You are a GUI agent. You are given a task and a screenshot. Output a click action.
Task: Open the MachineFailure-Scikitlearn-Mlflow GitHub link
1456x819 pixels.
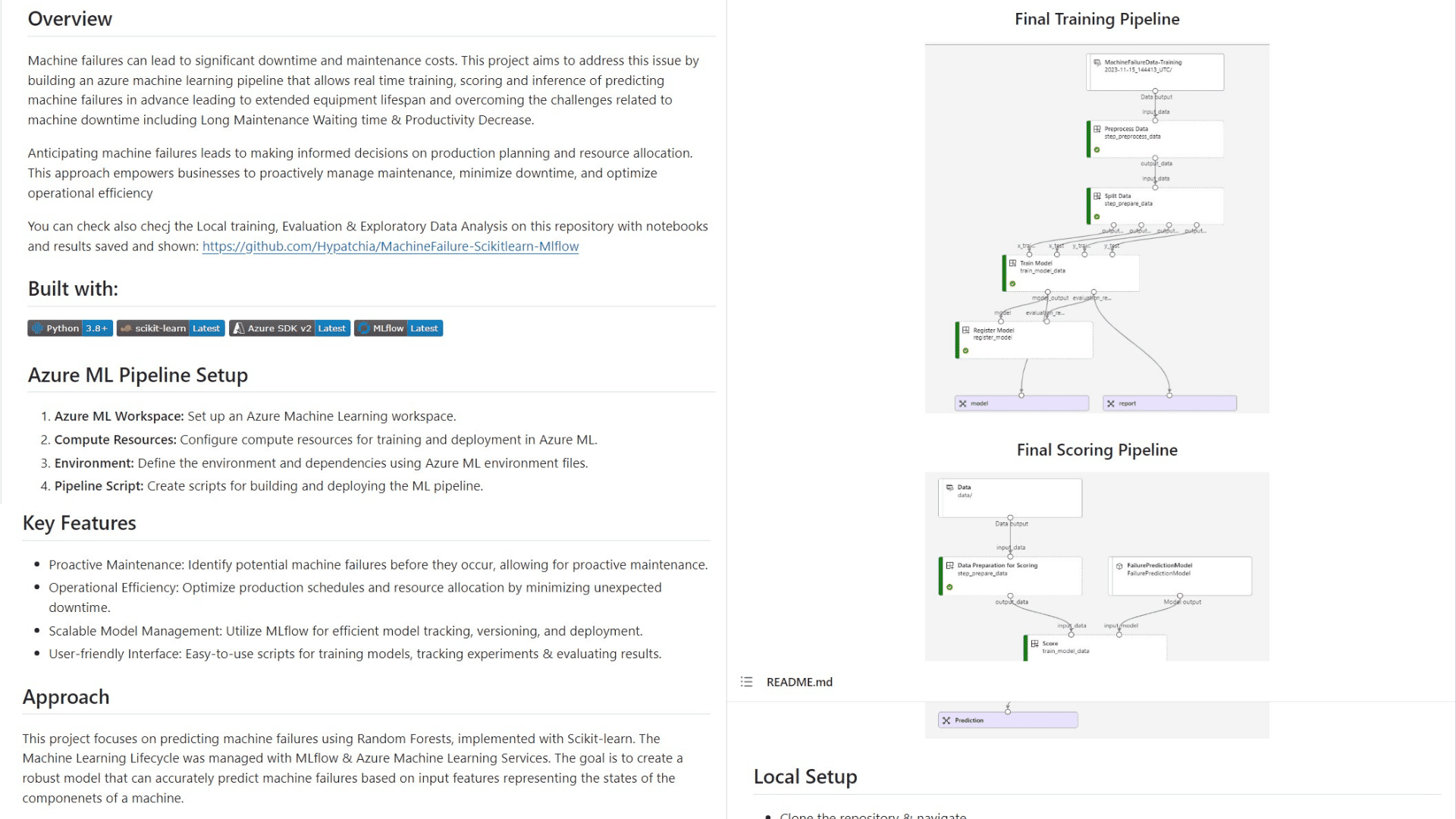click(390, 246)
